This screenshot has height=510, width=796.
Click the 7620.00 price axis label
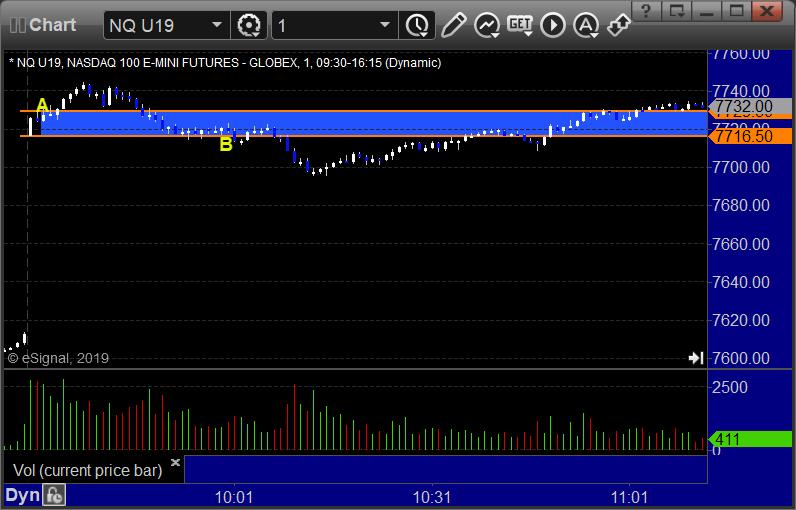click(741, 320)
